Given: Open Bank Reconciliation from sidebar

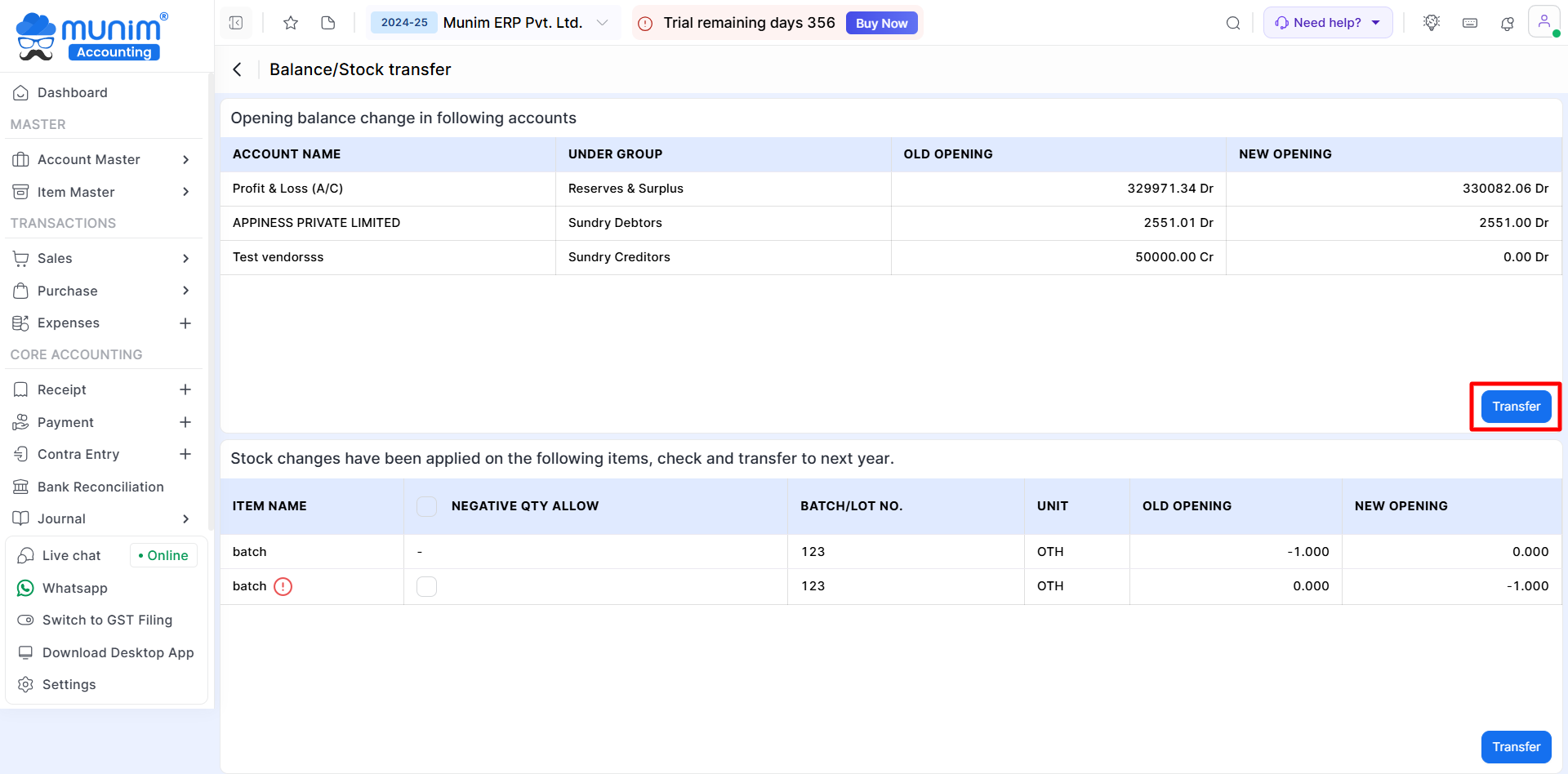Looking at the screenshot, I should [x=100, y=487].
